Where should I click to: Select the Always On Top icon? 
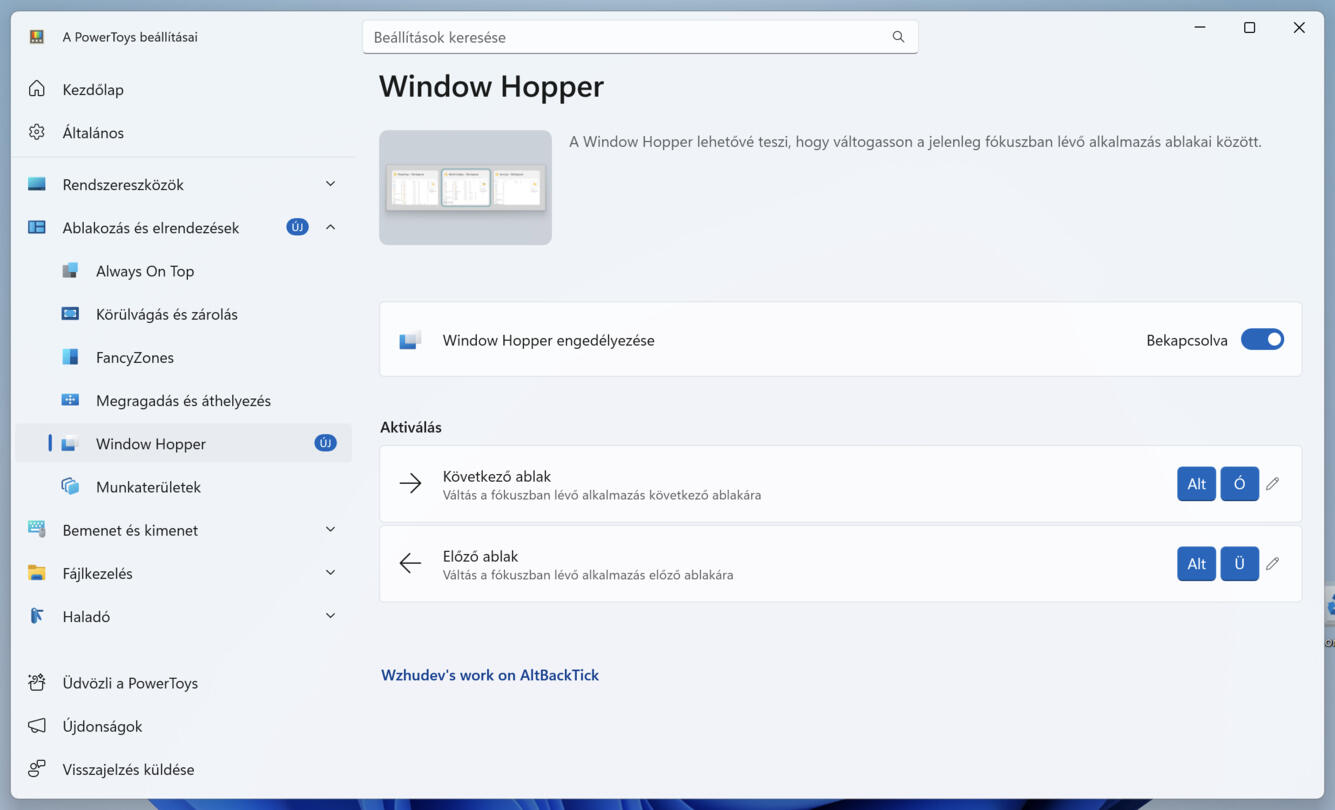click(x=70, y=271)
